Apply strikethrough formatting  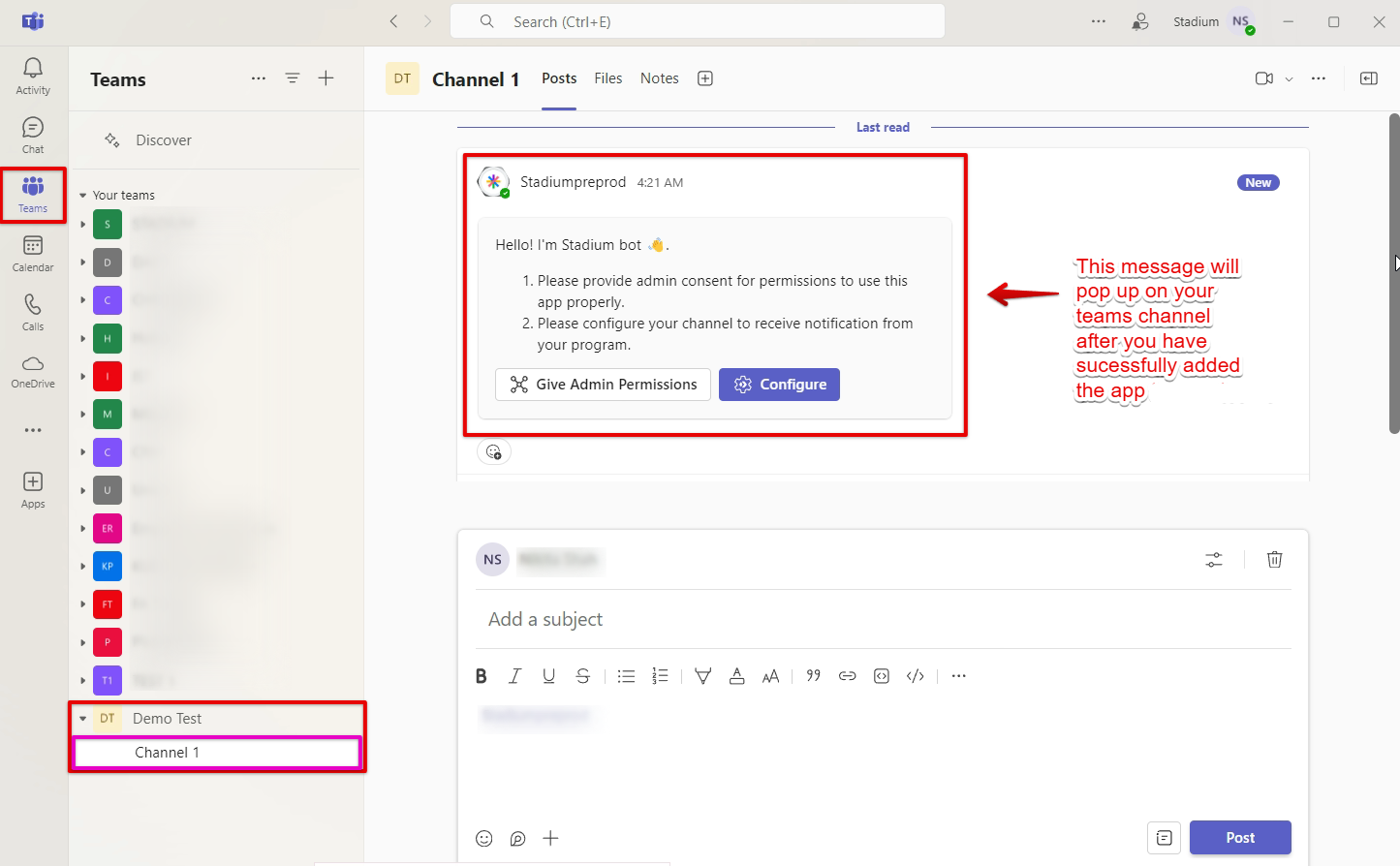click(x=582, y=676)
